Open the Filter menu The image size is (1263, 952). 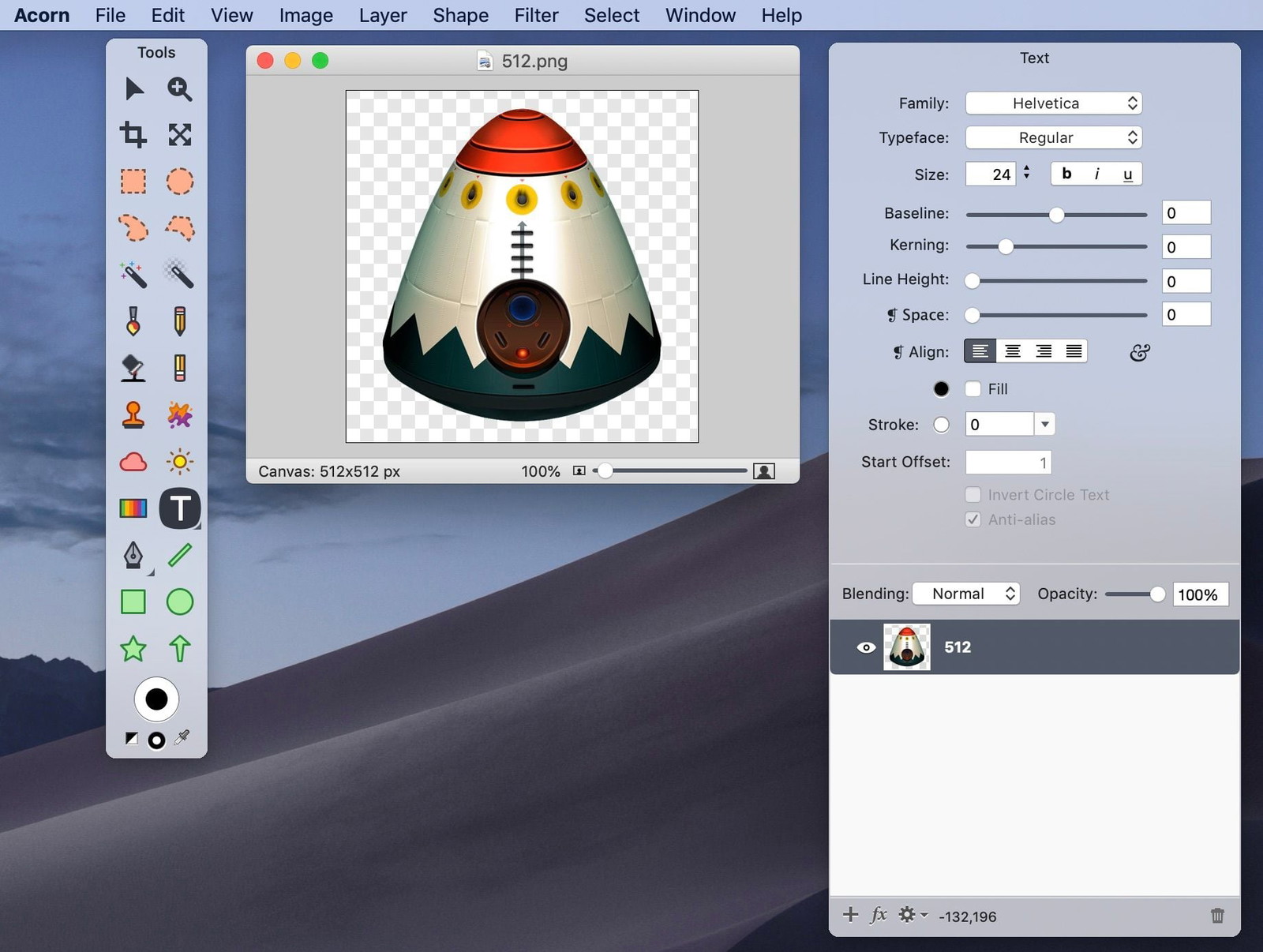(x=536, y=15)
